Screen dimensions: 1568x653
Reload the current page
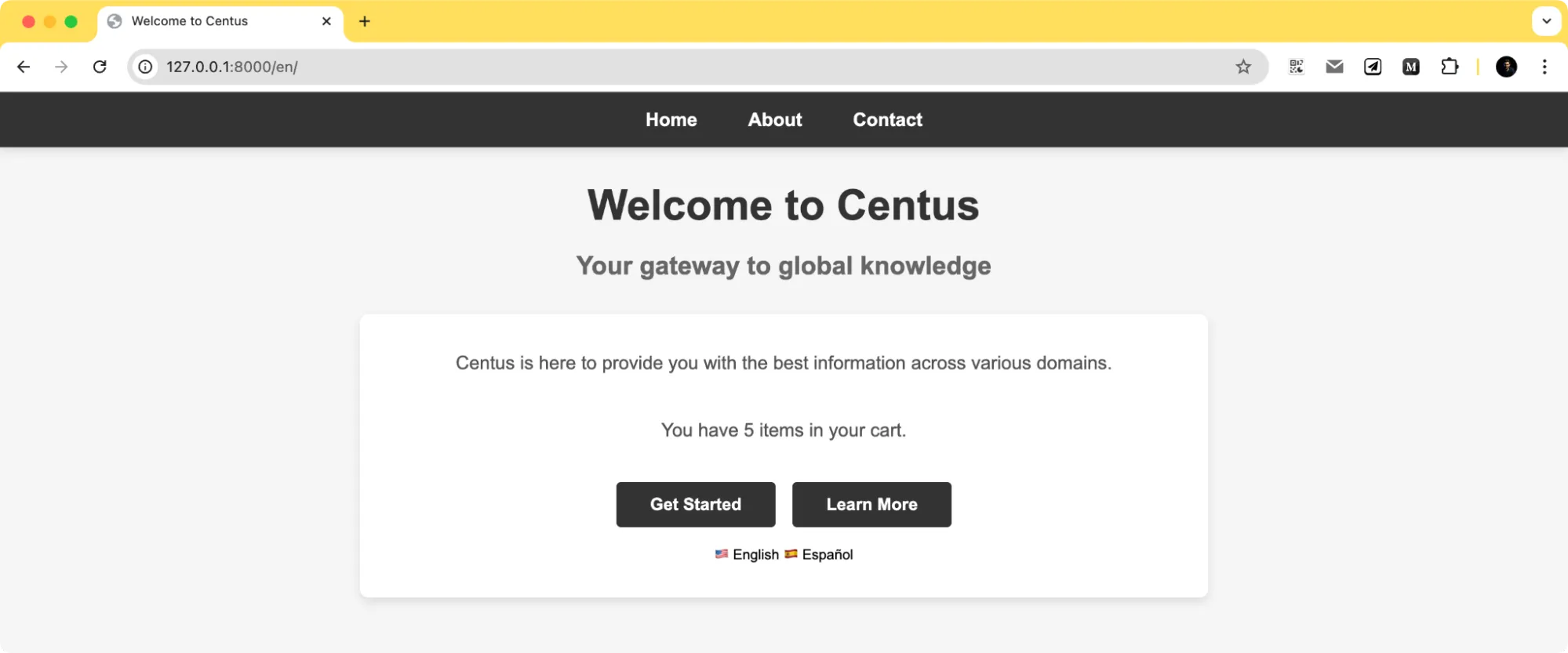click(x=100, y=67)
